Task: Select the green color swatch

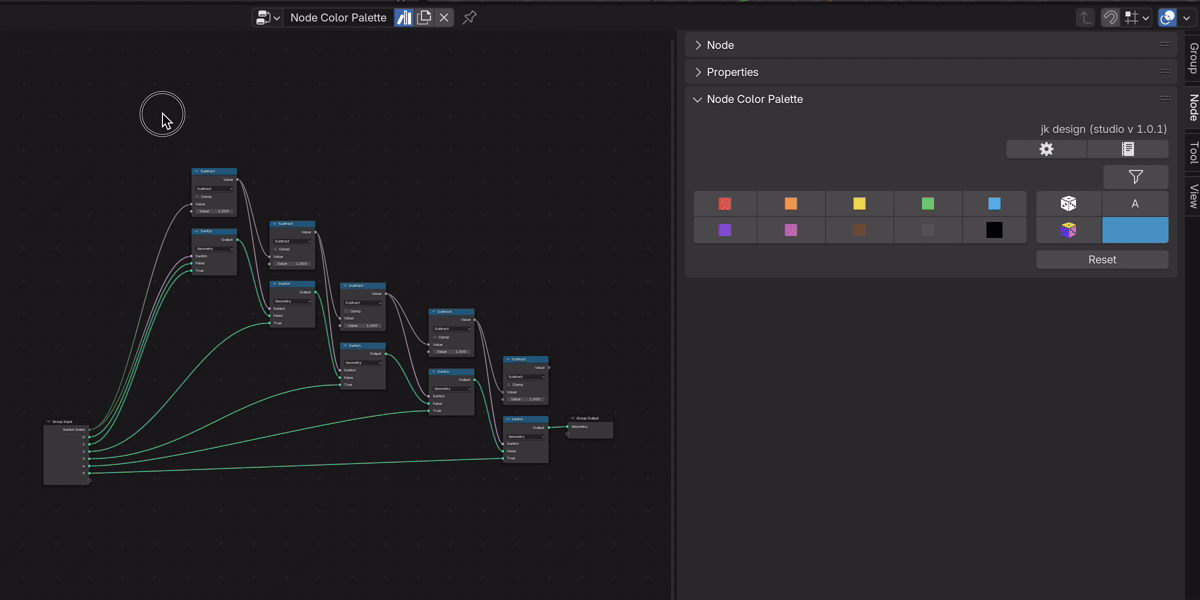Action: click(x=927, y=204)
